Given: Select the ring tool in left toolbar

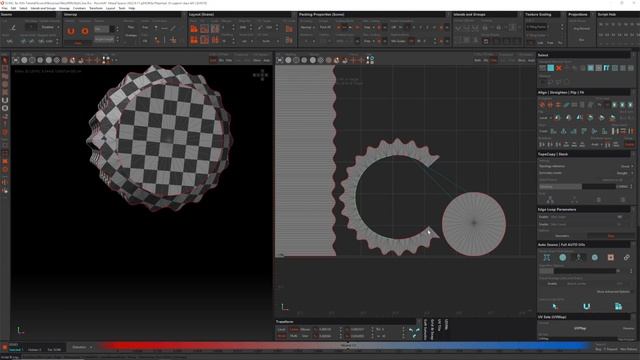Looking at the screenshot, I should click(5, 109).
